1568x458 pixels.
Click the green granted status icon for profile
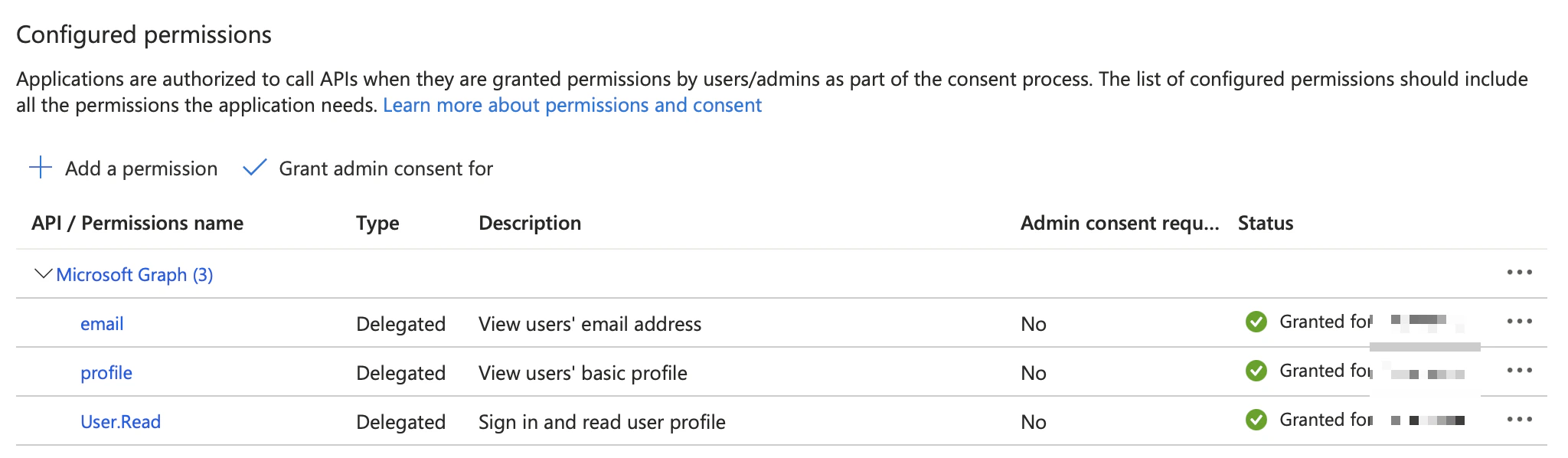click(1256, 371)
